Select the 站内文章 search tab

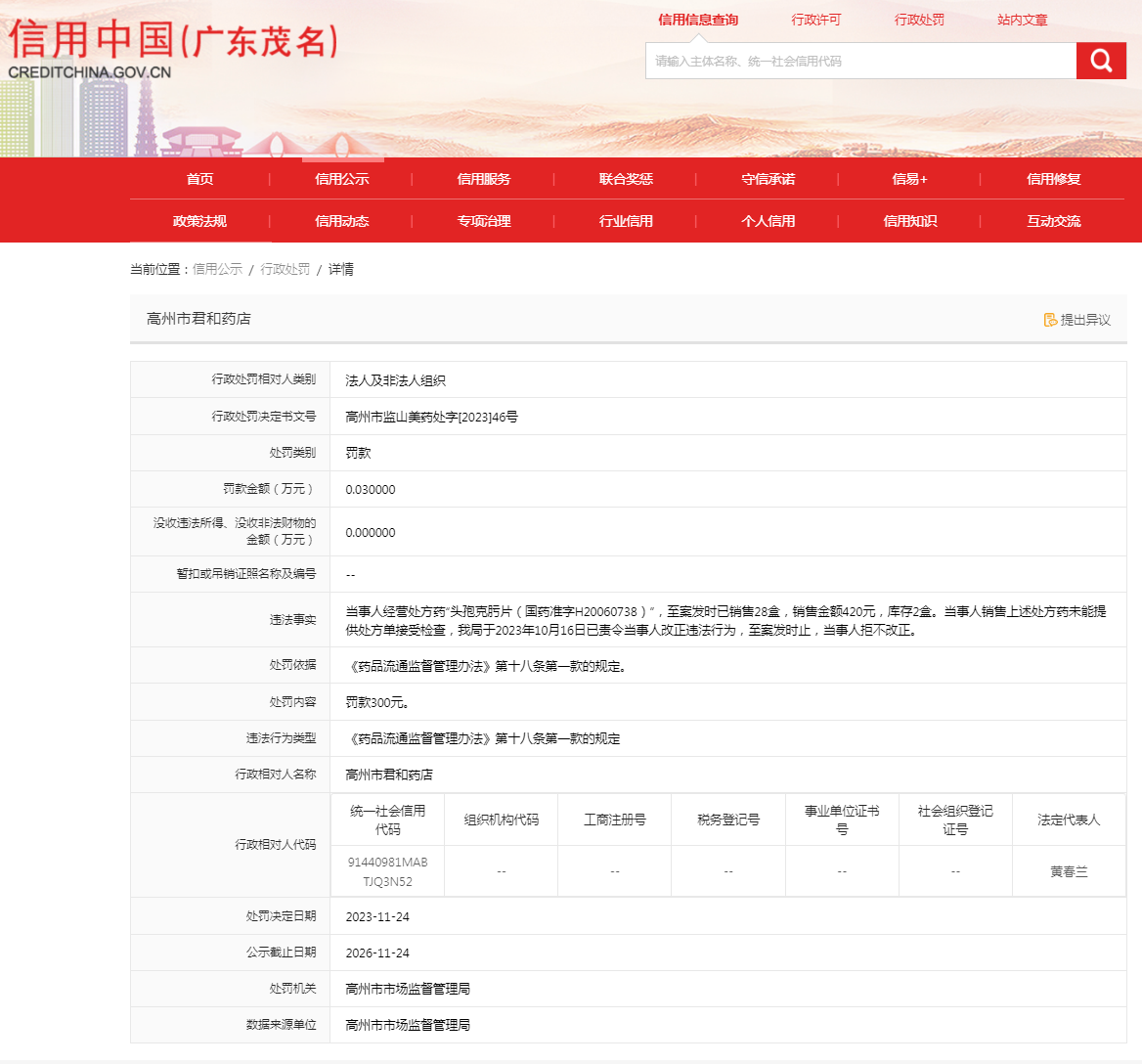(1022, 20)
